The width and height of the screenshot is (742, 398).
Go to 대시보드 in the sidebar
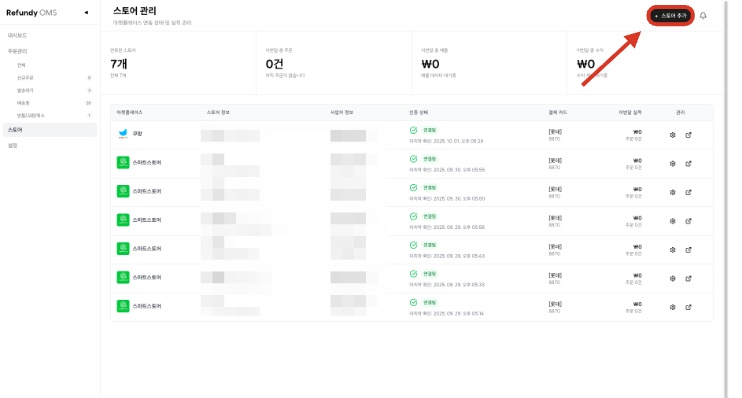18,35
